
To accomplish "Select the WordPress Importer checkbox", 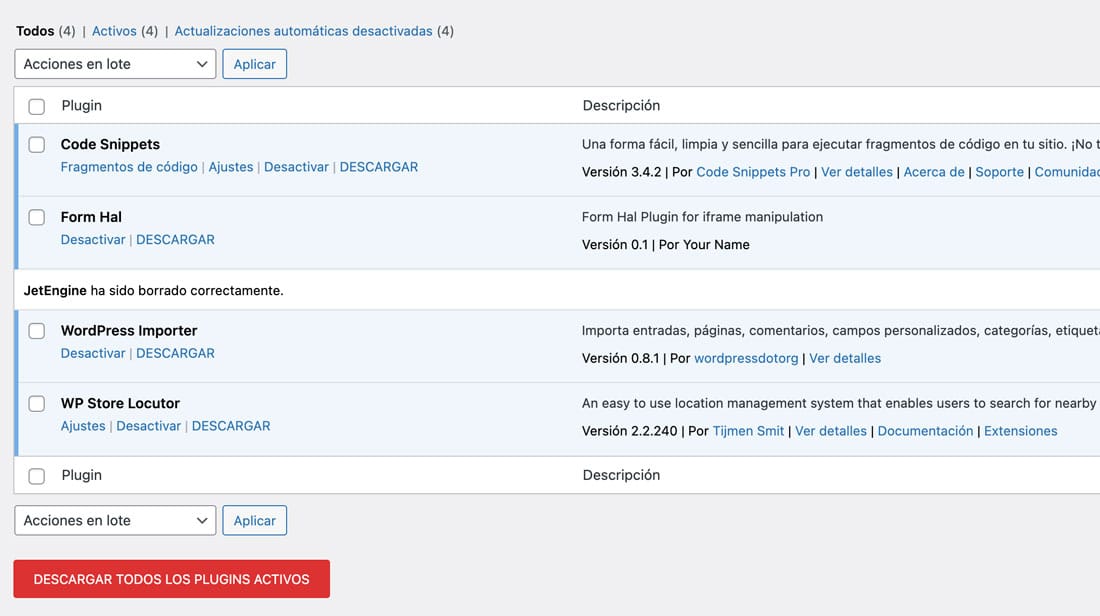I will coord(36,331).
